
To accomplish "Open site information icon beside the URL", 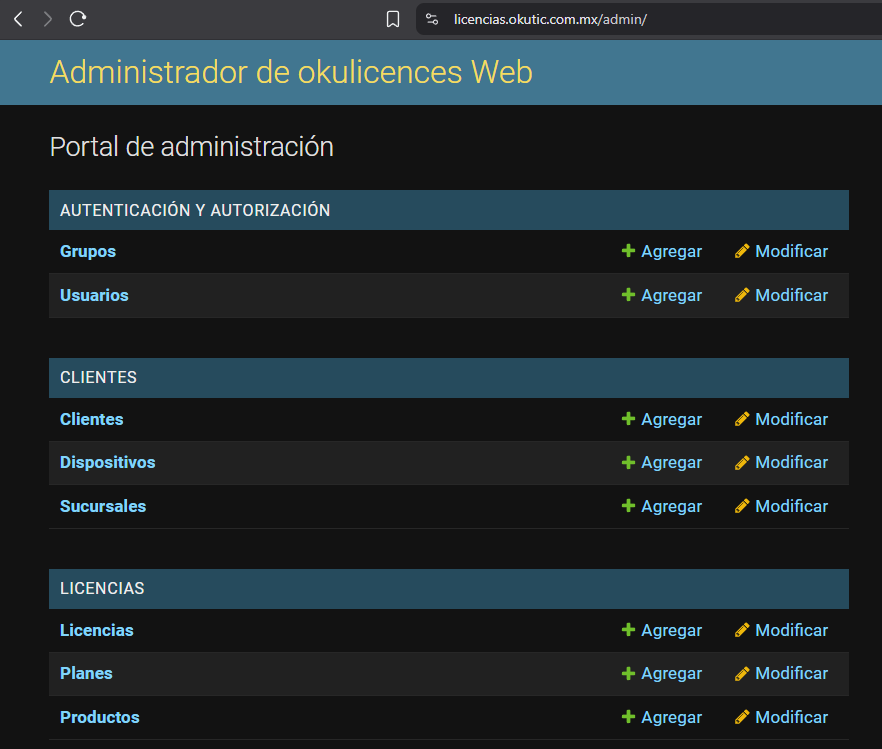I will coord(432,19).
